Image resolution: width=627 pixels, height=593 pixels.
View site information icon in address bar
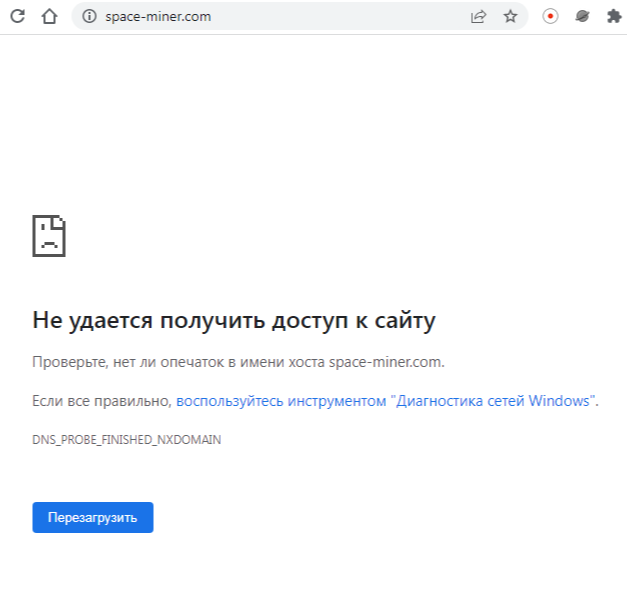90,16
